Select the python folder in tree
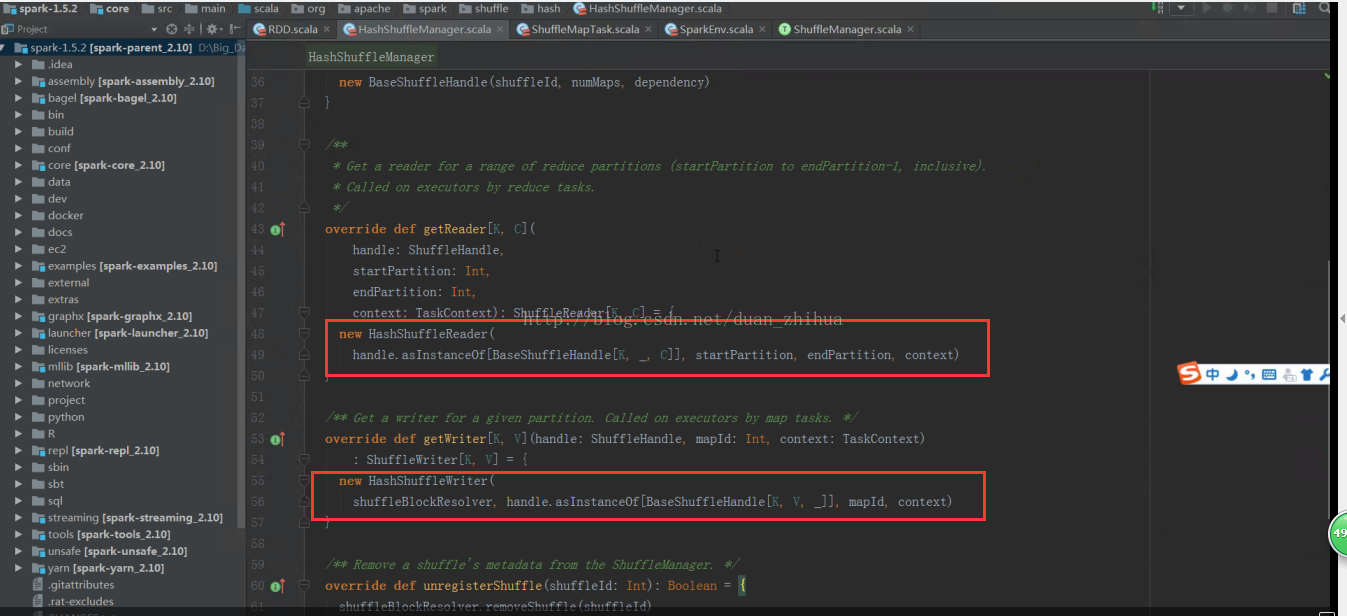The height and width of the screenshot is (616, 1347). (66, 417)
